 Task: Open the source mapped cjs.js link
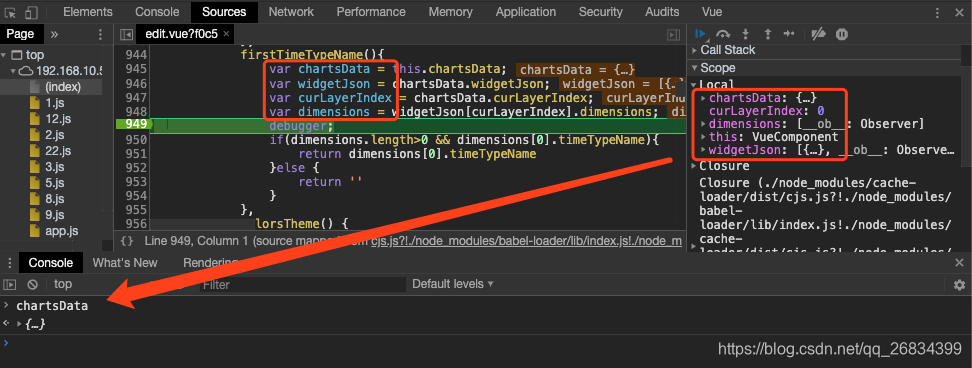click(x=526, y=240)
